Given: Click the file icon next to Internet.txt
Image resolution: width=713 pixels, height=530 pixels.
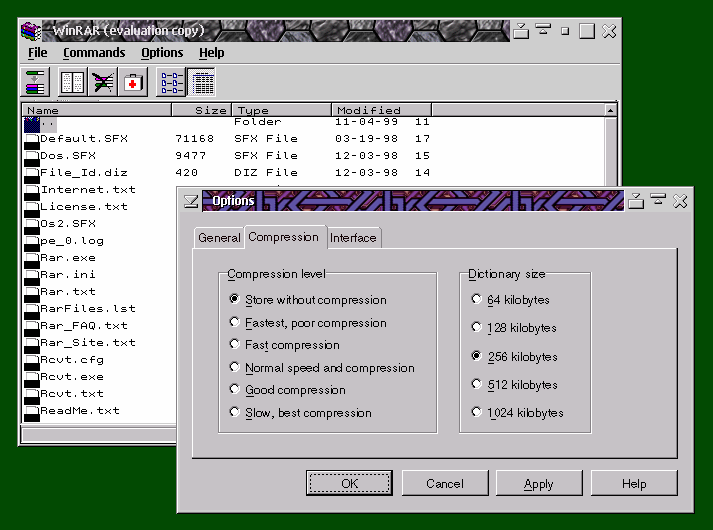Looking at the screenshot, I should [31, 193].
